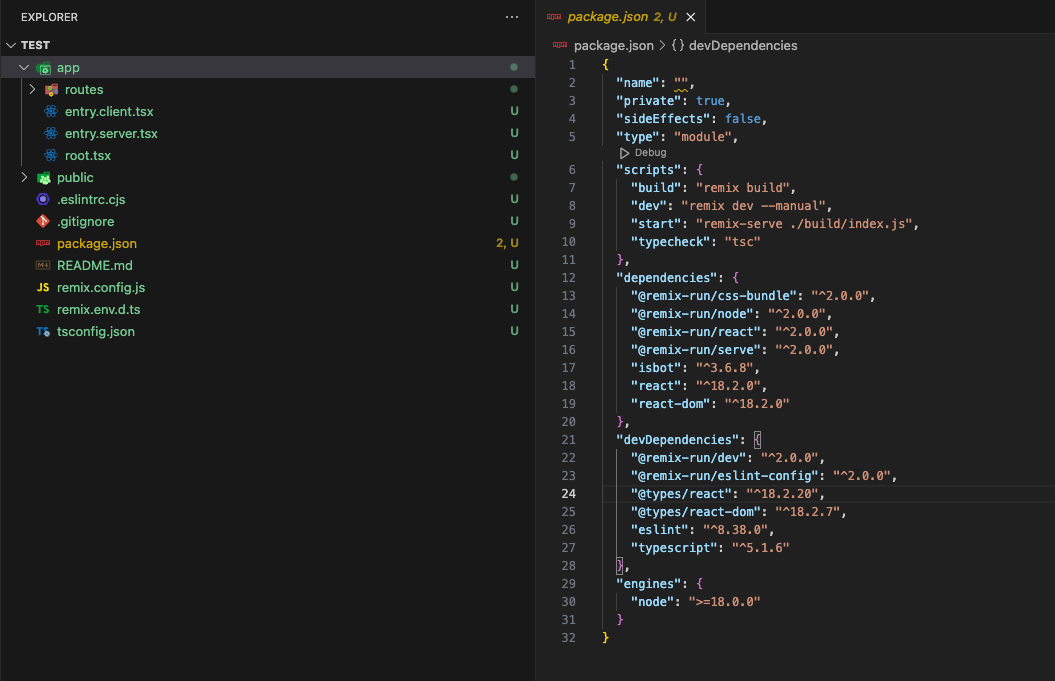Click the npm icon in the breadcrumb
Viewport: 1055px width, 681px height.
click(x=560, y=45)
